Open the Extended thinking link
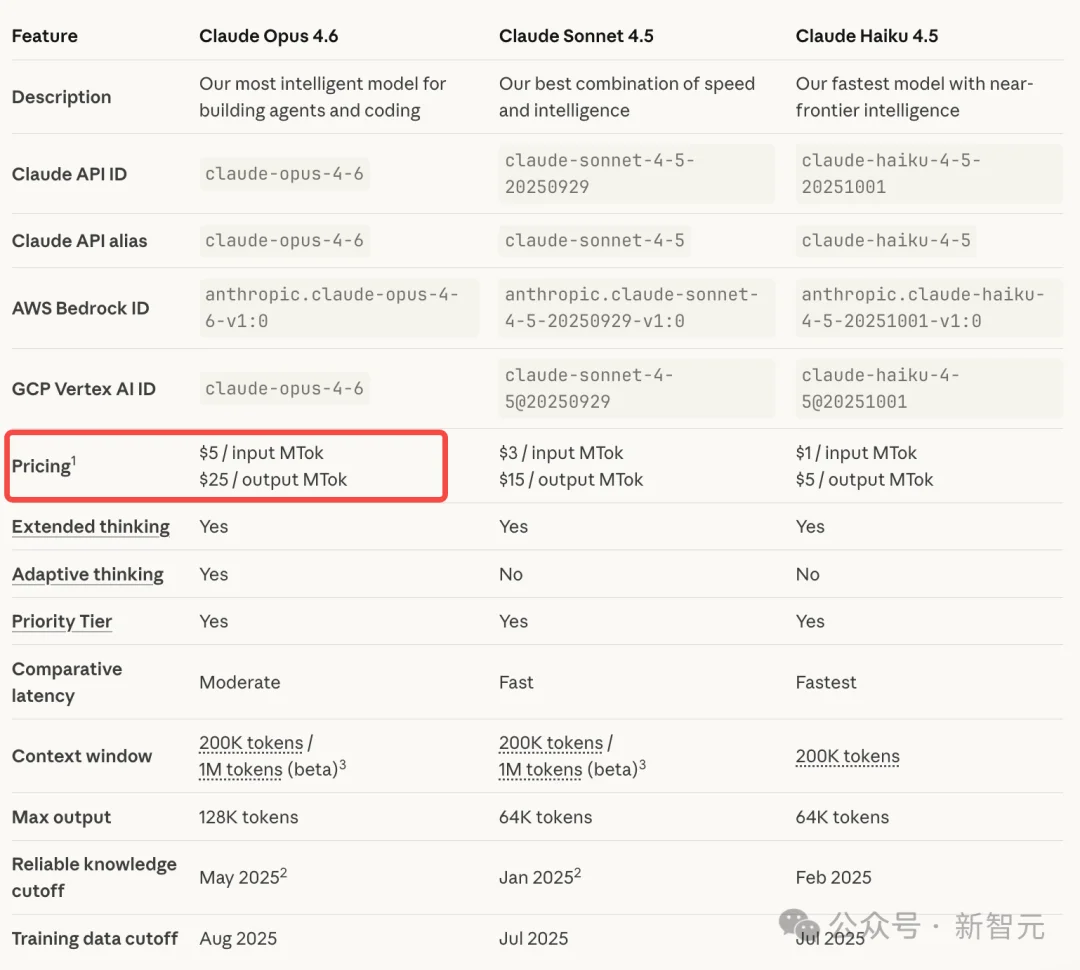This screenshot has width=1080, height=970. pyautogui.click(x=91, y=527)
